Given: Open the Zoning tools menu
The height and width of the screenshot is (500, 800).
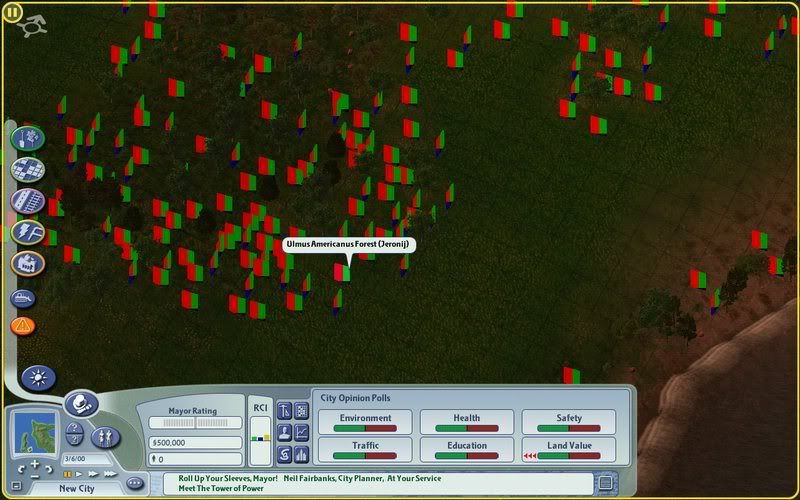Looking at the screenshot, I should [28, 170].
